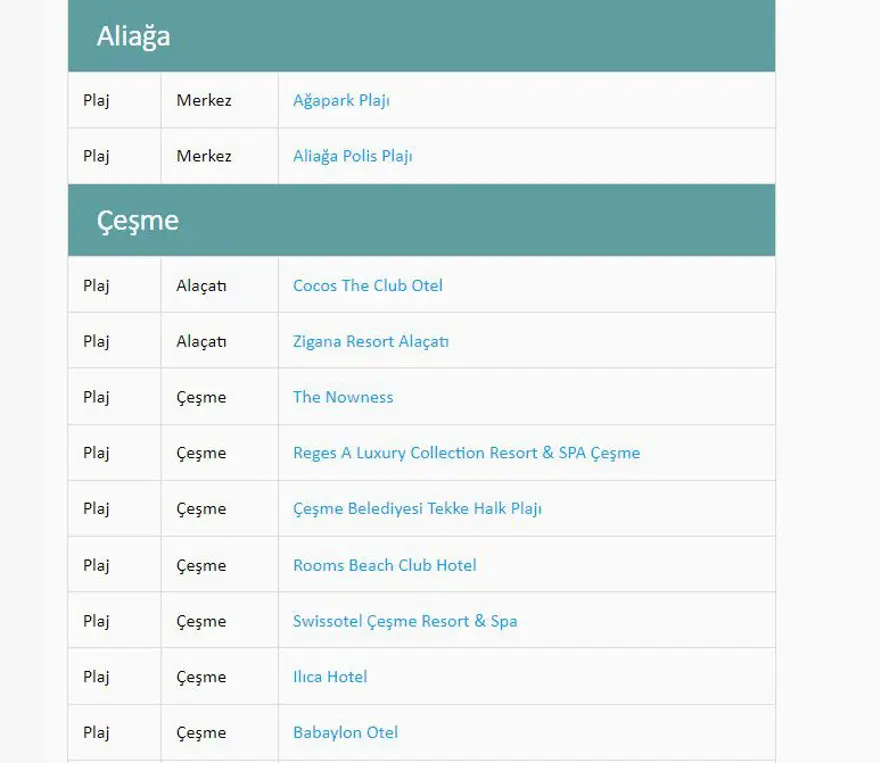This screenshot has height=763, width=880.
Task: Select Merkez cell in Ağapark Plajı row
Action: coord(204,100)
